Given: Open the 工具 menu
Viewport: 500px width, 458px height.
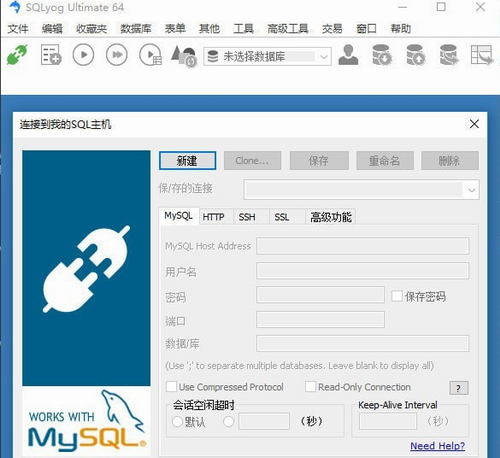Looking at the screenshot, I should coord(243,29).
